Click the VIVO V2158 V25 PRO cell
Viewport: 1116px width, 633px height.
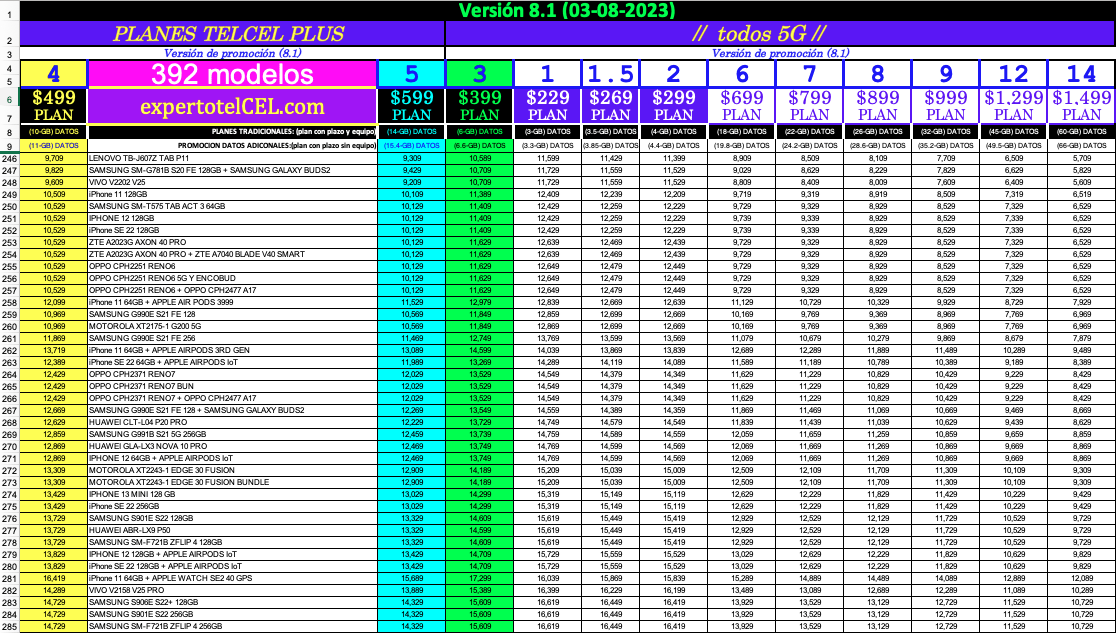point(232,590)
